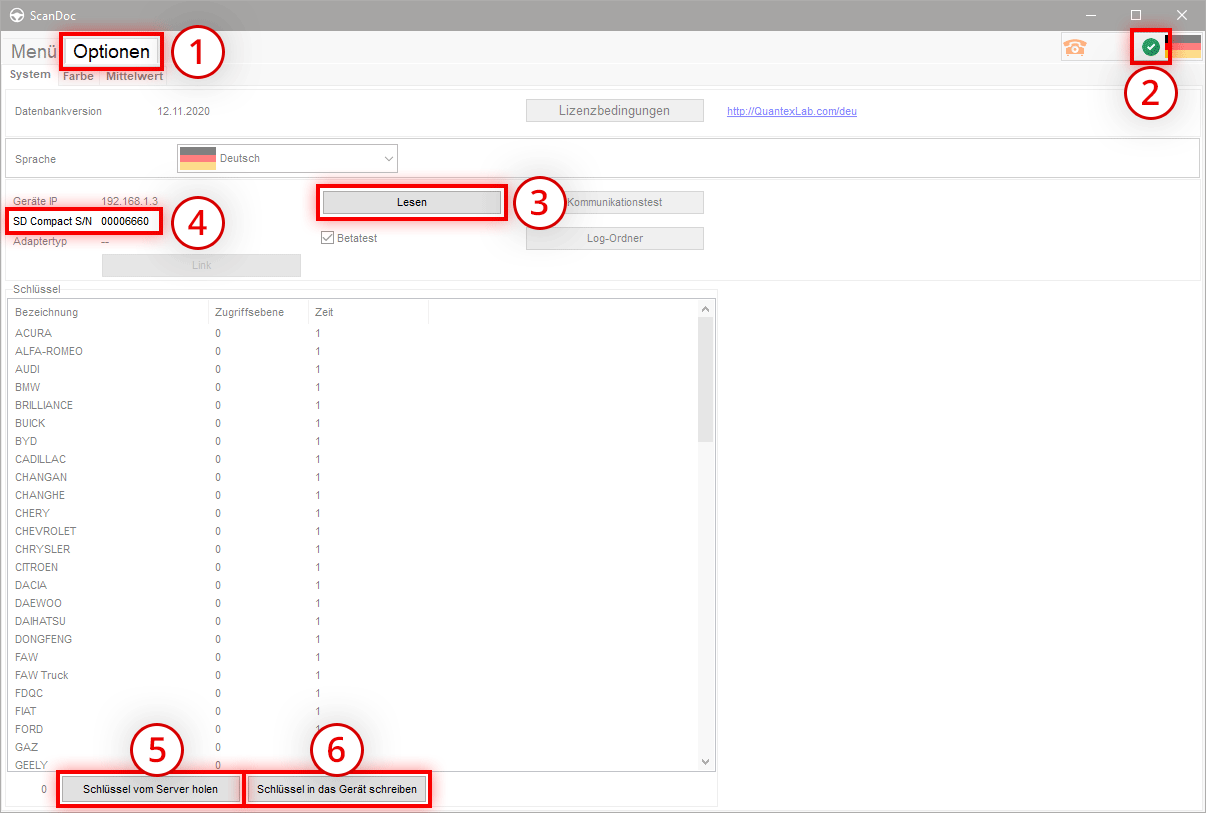This screenshot has height=813, width=1206.
Task: Click the German flag icon at top right
Action: coord(1185,47)
